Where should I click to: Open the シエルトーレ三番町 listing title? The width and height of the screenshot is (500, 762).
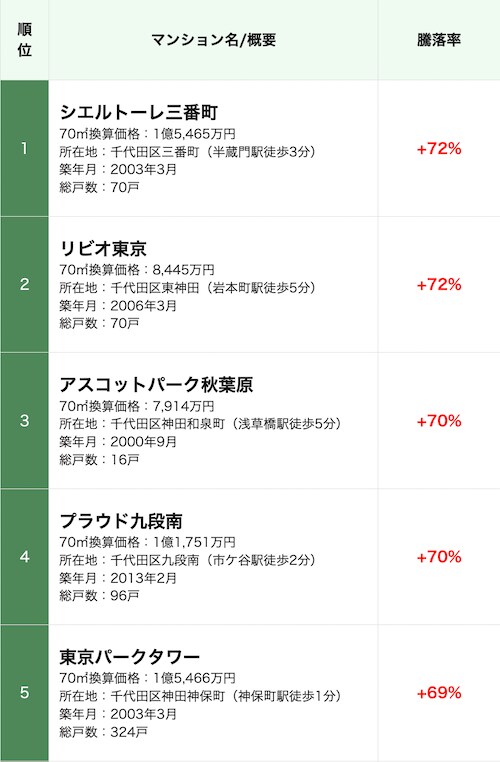(x=138, y=112)
